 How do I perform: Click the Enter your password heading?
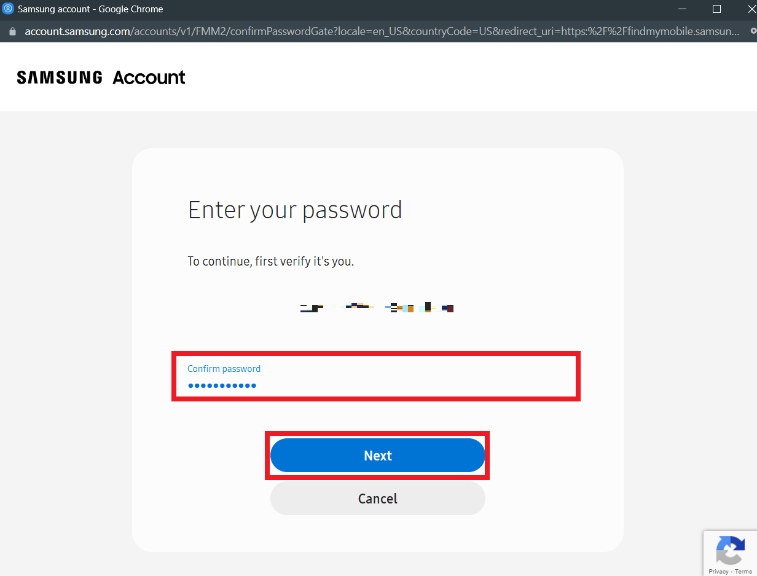tap(295, 210)
